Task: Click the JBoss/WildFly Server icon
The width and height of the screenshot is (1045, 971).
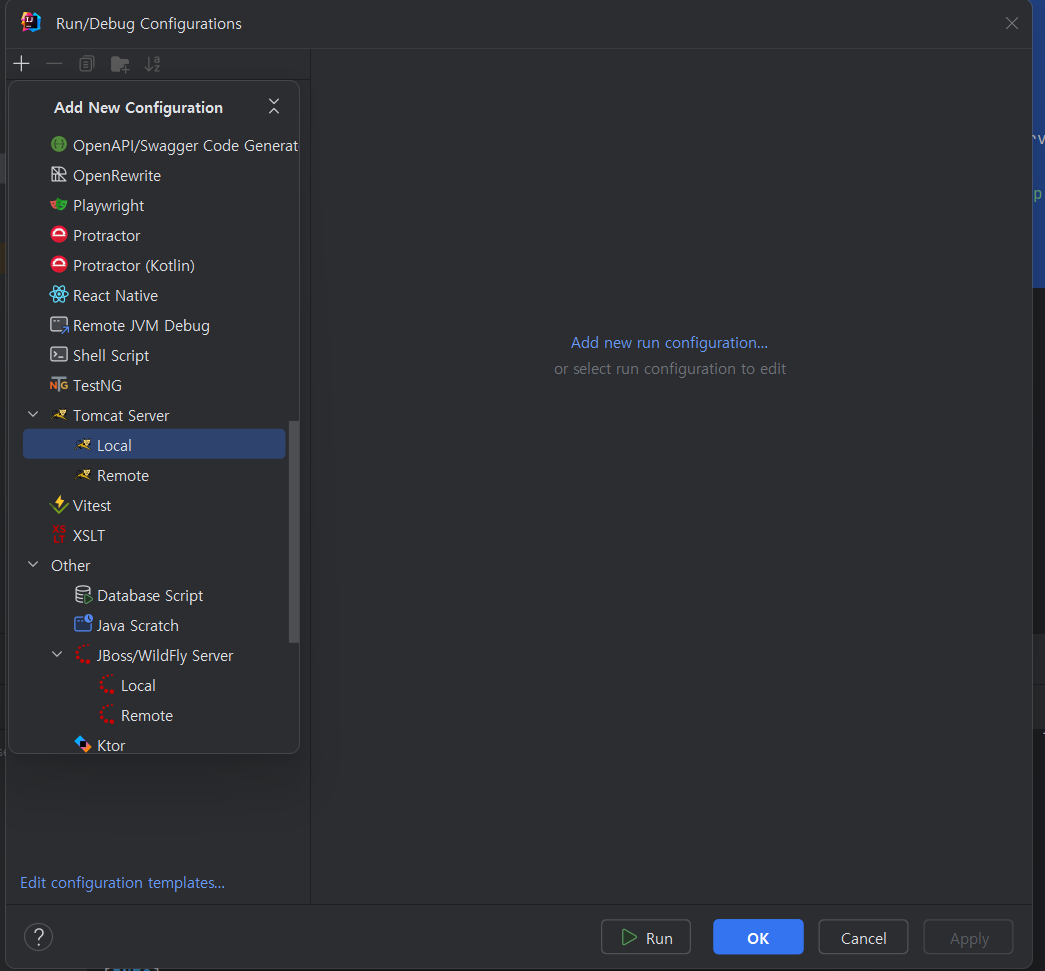Action: click(x=83, y=654)
